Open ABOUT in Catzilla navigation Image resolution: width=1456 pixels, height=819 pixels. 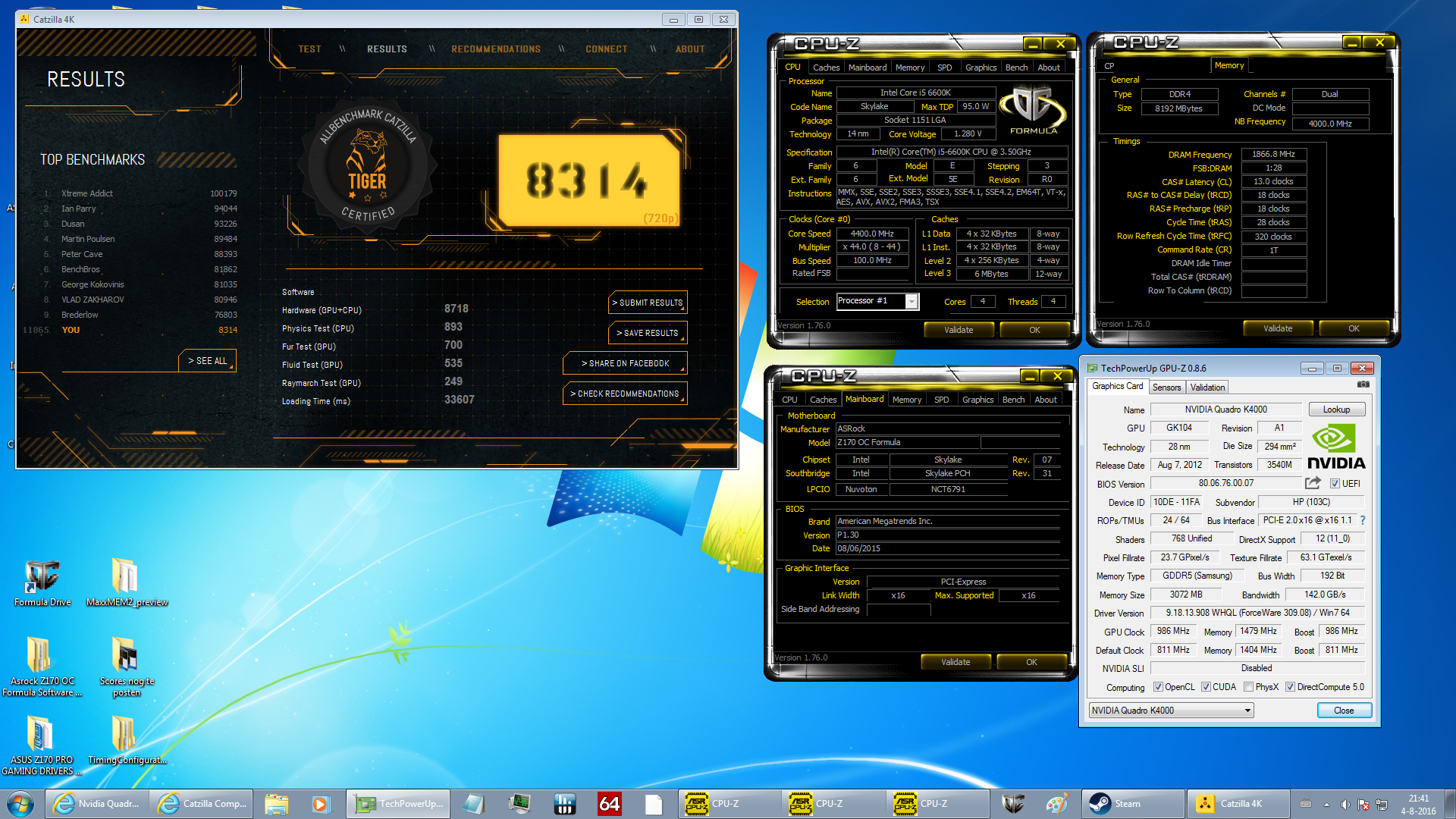pos(690,49)
